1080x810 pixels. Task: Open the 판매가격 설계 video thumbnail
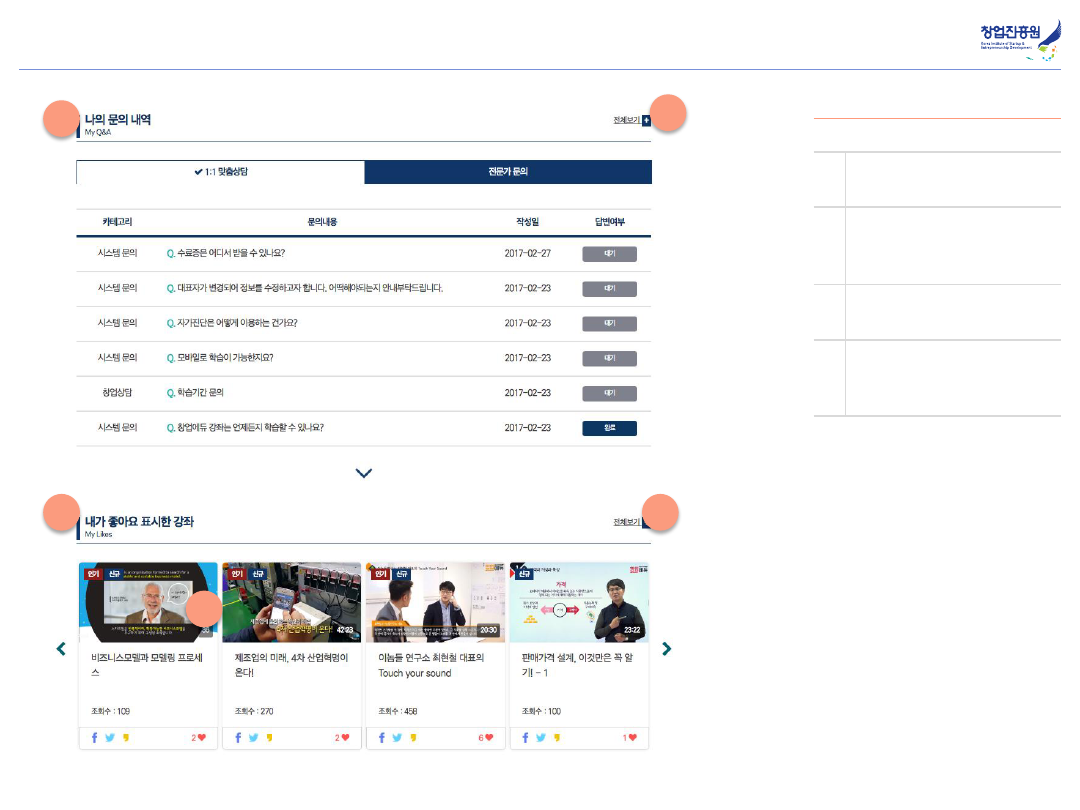coord(579,602)
